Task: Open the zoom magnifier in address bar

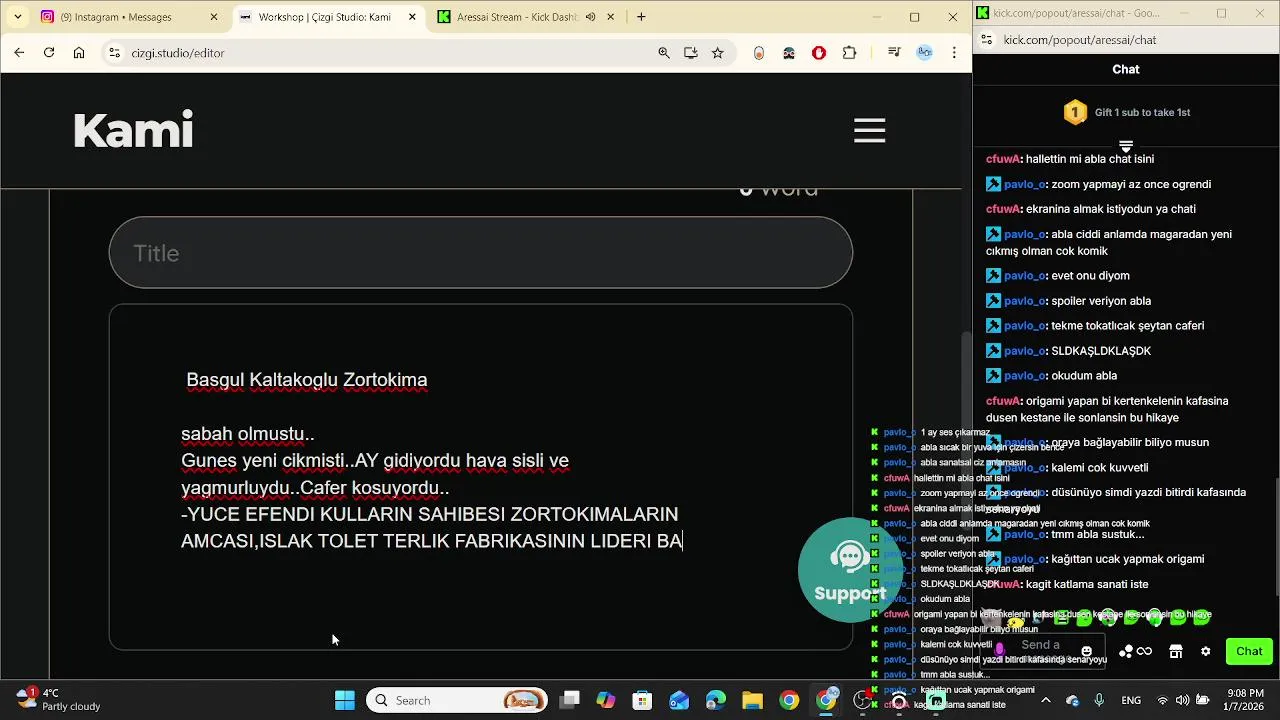Action: point(664,53)
